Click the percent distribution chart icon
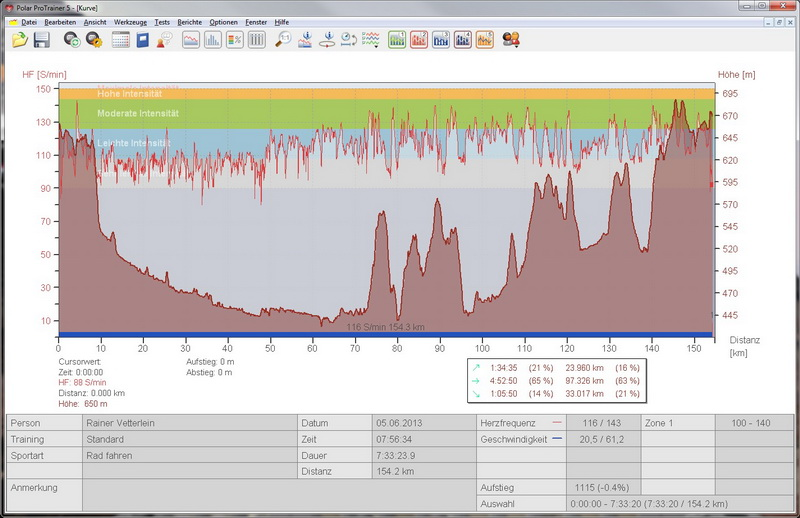The height and width of the screenshot is (518, 800). (x=235, y=40)
